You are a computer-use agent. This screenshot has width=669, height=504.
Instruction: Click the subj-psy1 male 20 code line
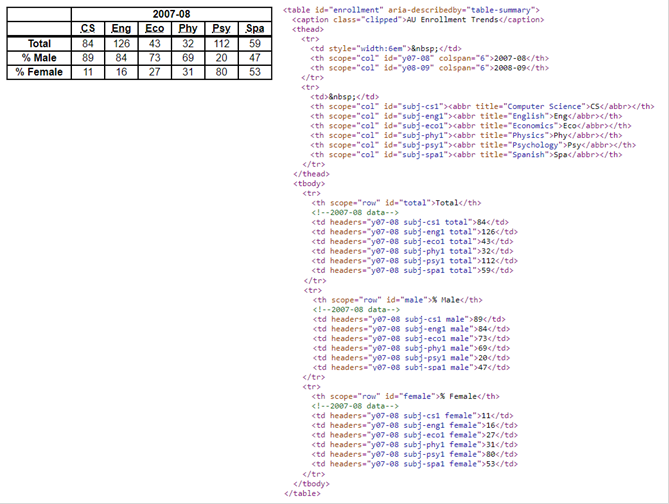[x=411, y=358]
